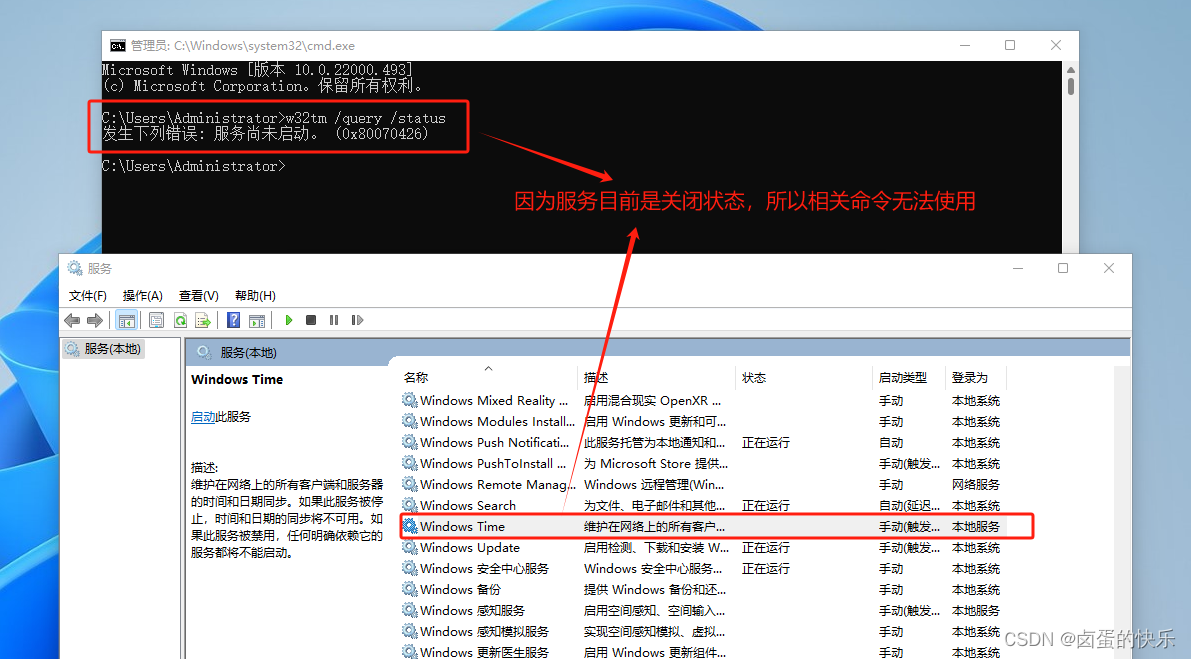The height and width of the screenshot is (659, 1191).
Task: Click 正在运行 status of Windows Update
Action: click(766, 547)
